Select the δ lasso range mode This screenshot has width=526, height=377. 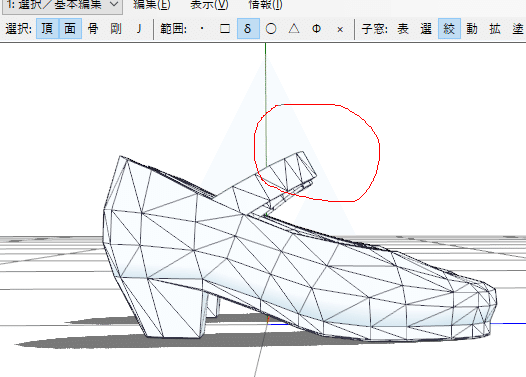(x=248, y=29)
